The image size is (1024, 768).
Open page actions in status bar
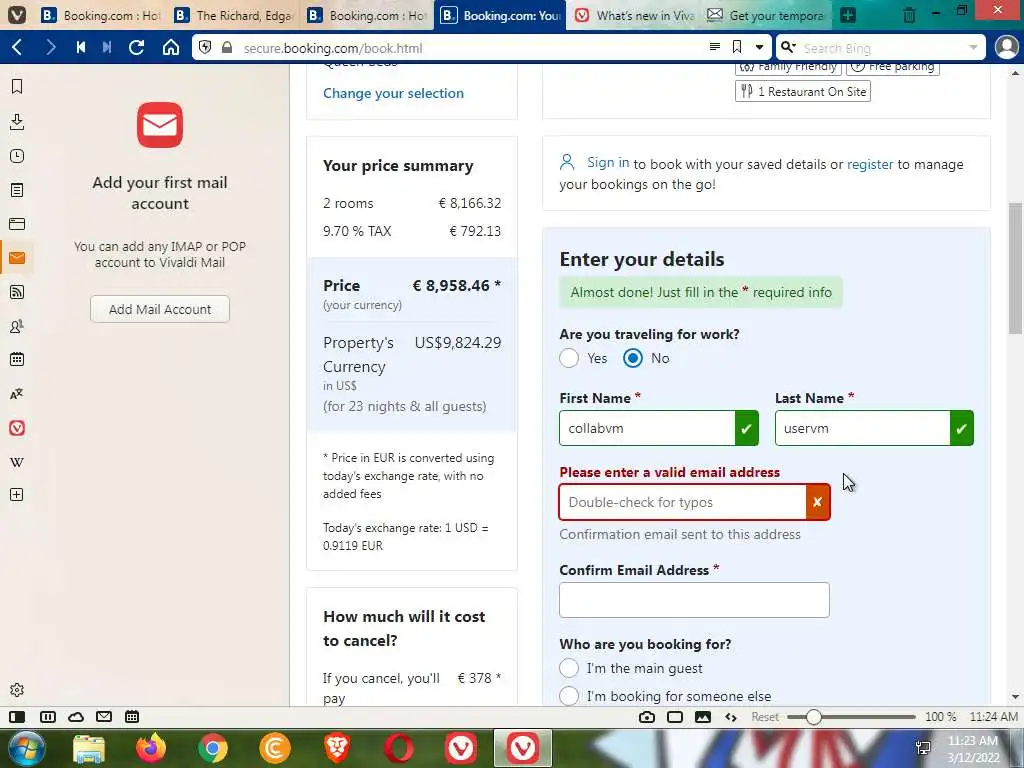731,717
